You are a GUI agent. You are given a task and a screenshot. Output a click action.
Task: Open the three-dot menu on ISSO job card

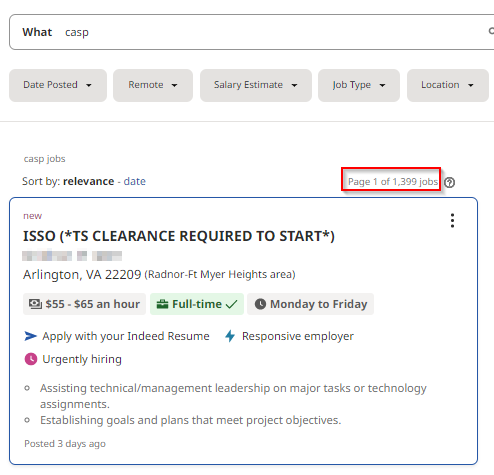tap(452, 221)
